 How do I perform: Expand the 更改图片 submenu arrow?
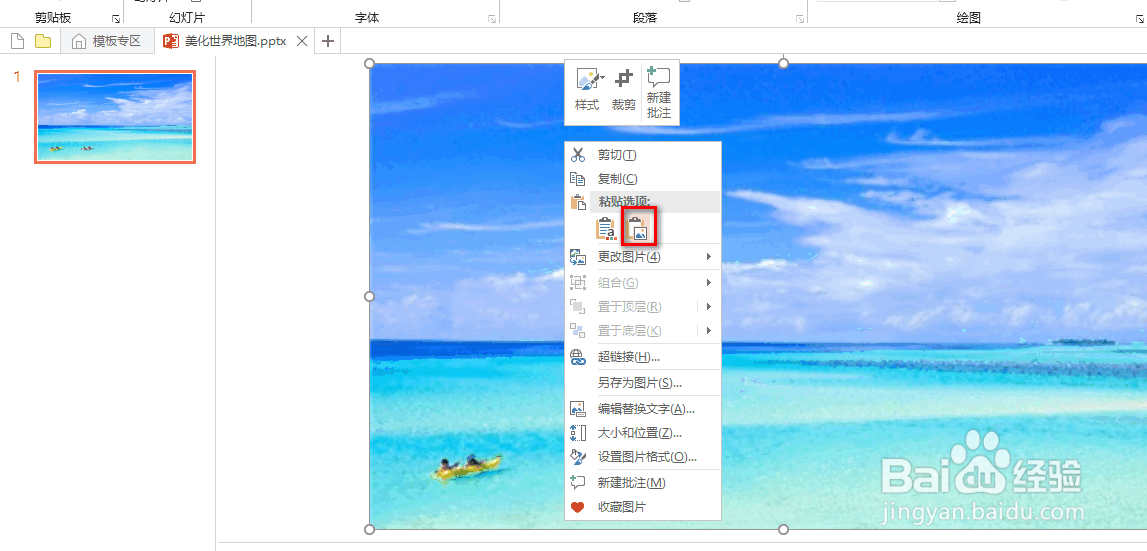(708, 257)
